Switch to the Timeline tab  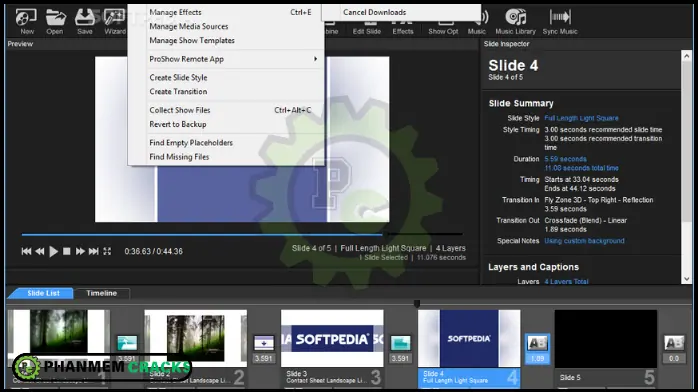click(x=101, y=293)
